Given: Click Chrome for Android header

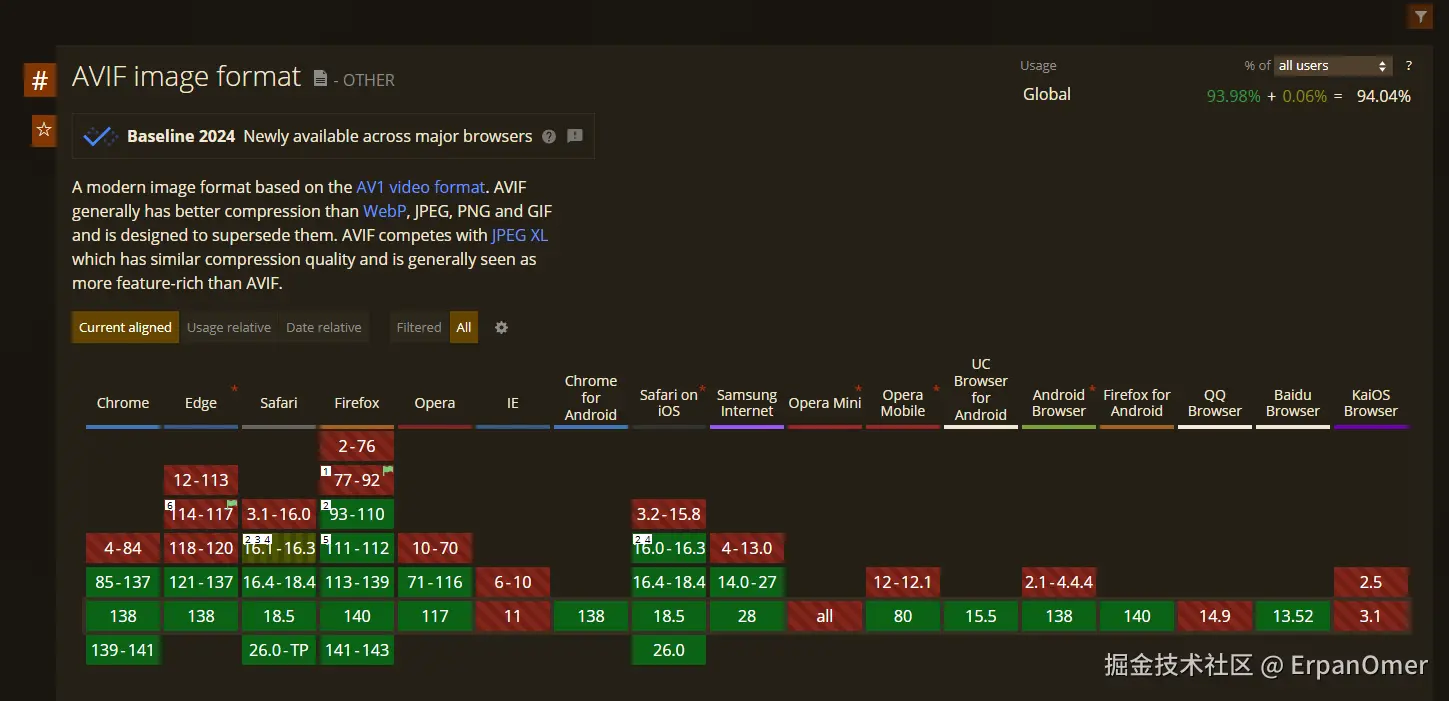Looking at the screenshot, I should click(x=591, y=398).
